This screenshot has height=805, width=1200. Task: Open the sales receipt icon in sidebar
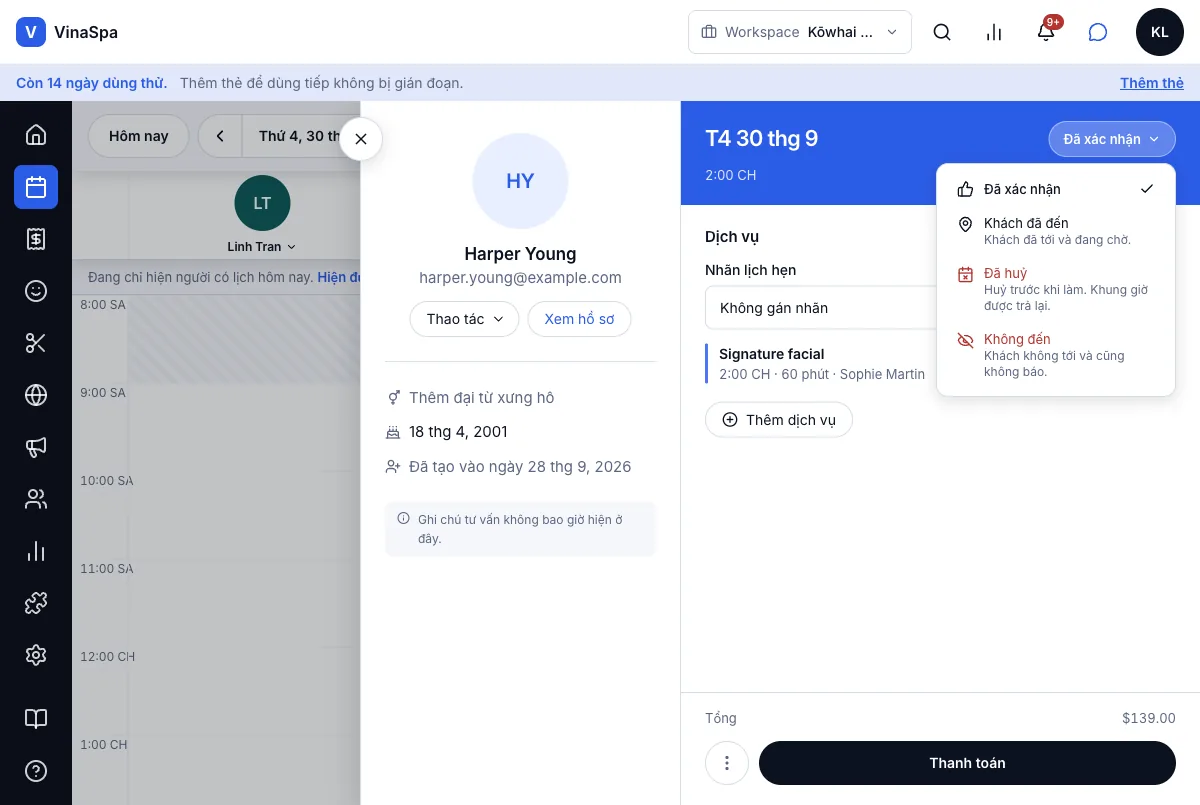36,239
